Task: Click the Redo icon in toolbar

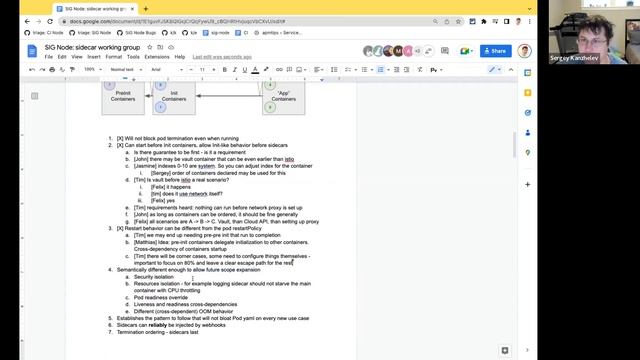Action: coord(42,70)
